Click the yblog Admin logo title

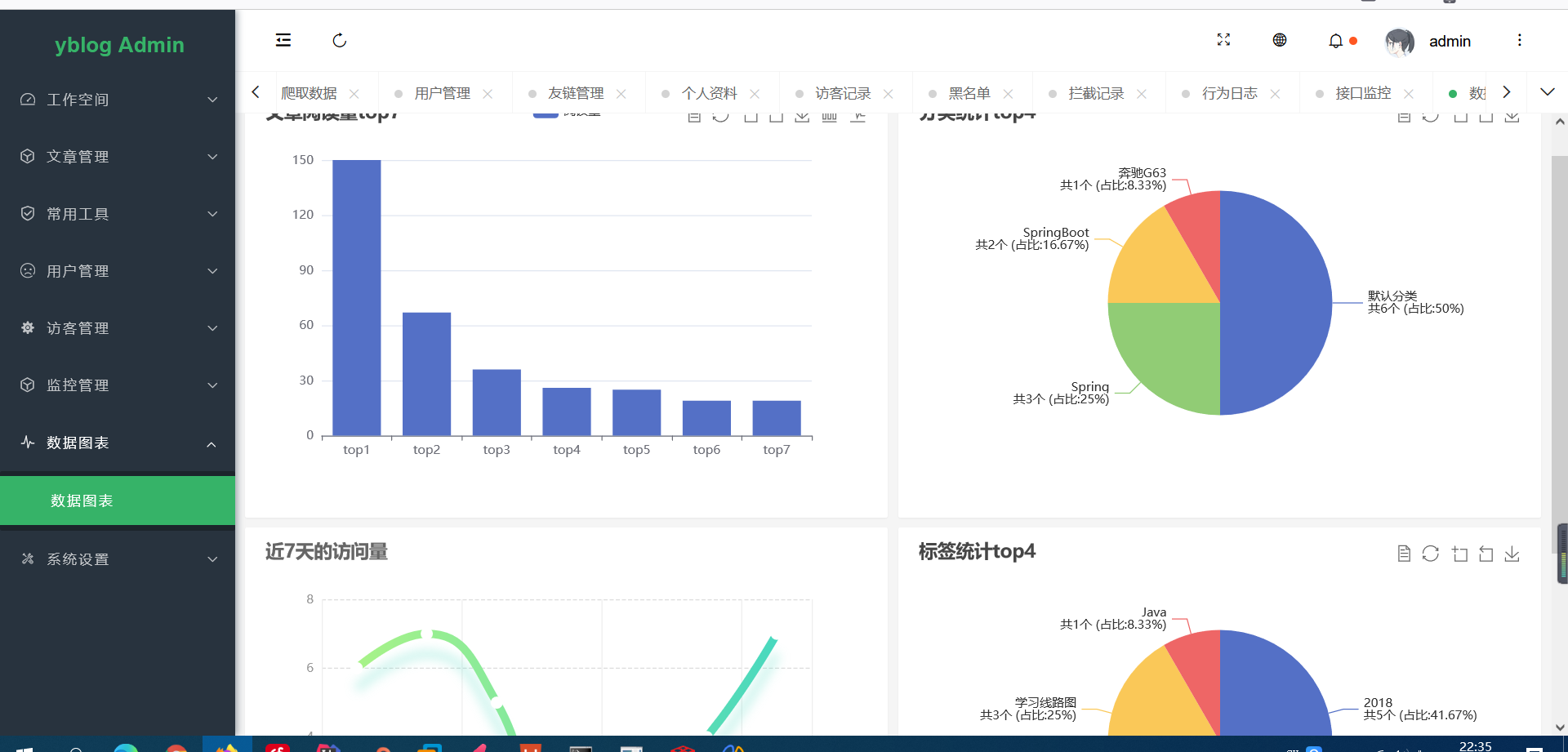click(x=119, y=45)
